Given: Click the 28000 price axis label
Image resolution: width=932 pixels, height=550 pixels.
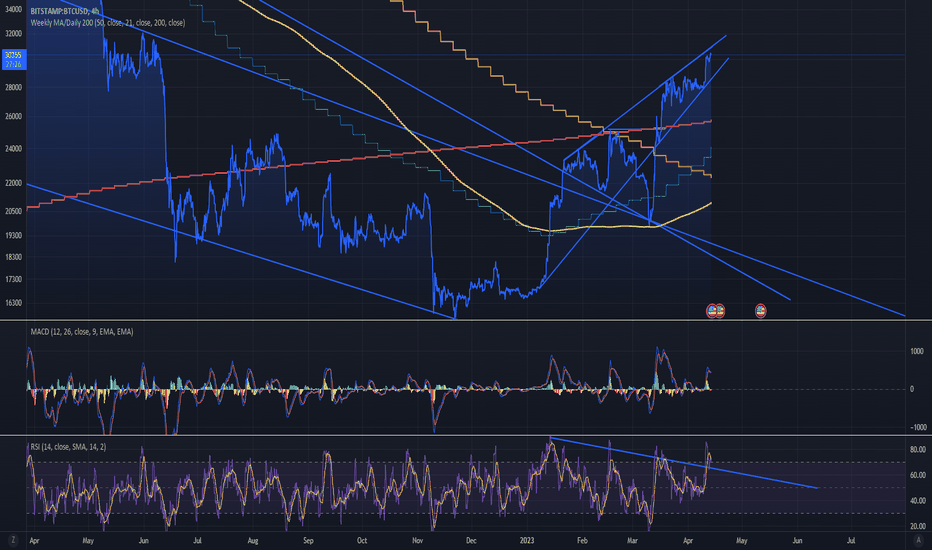Looking at the screenshot, I should [x=13, y=87].
